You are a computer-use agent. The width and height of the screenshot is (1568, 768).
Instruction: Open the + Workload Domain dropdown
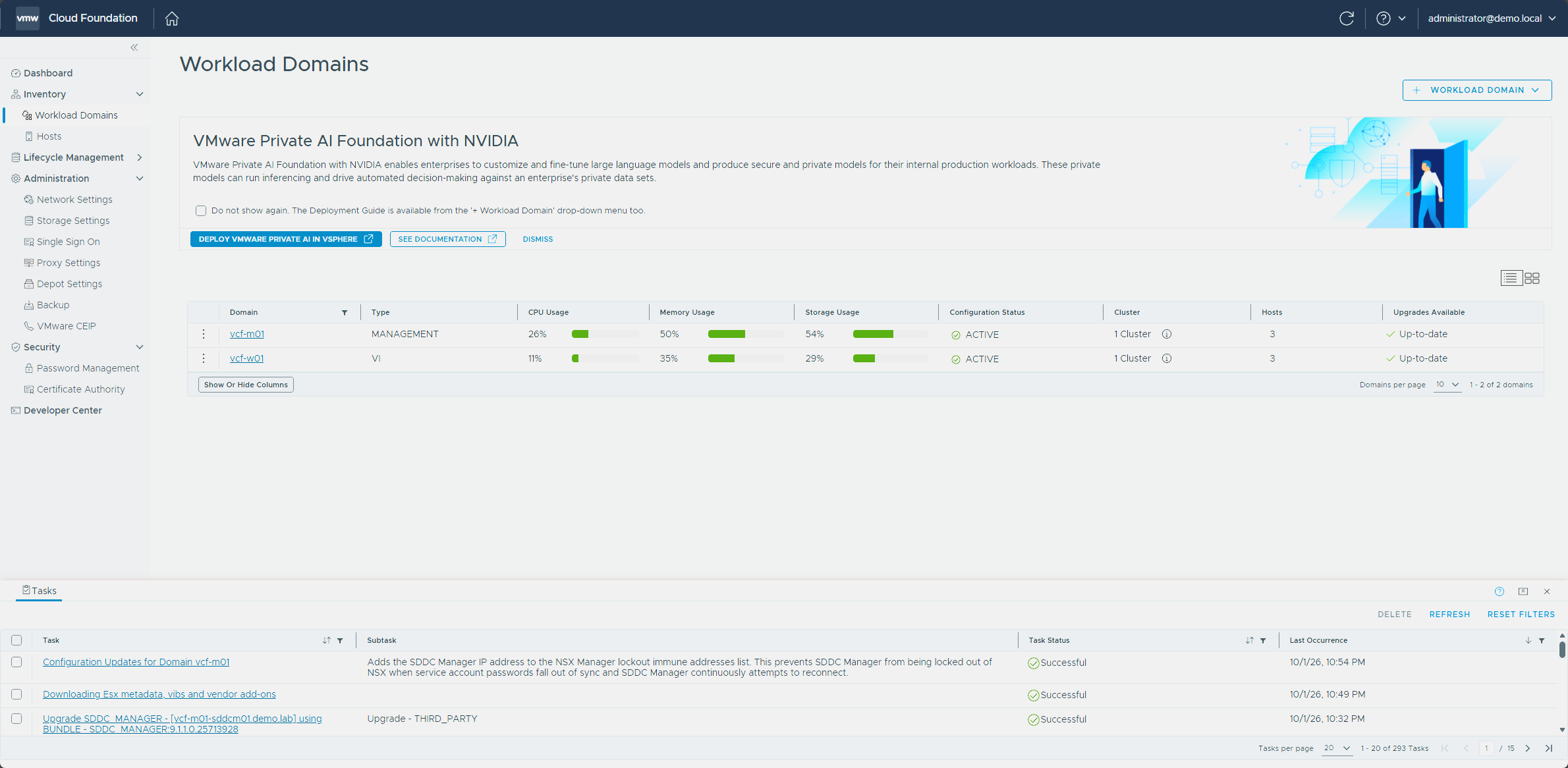pos(1477,90)
